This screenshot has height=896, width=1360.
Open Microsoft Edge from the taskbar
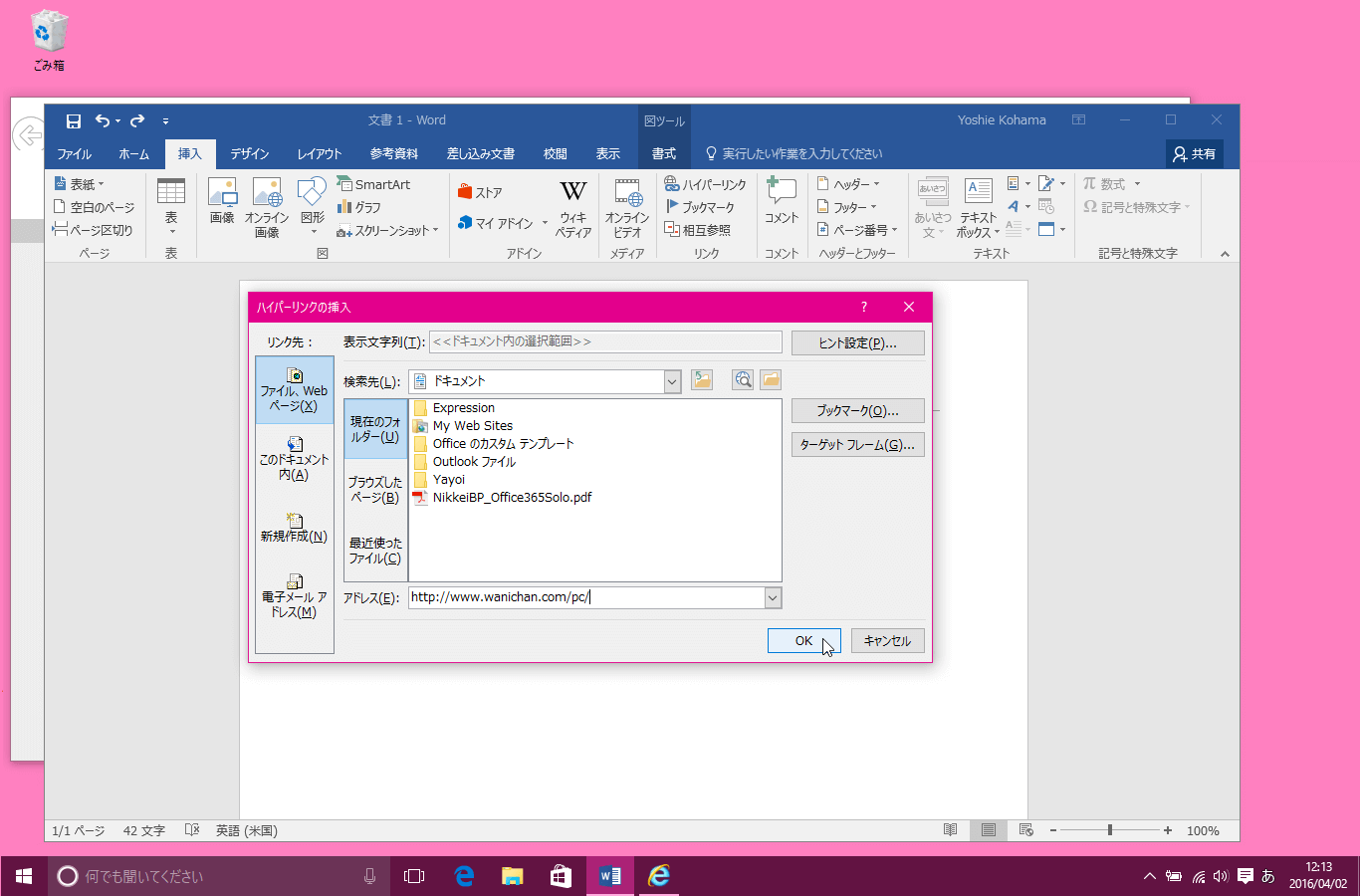pyautogui.click(x=464, y=876)
